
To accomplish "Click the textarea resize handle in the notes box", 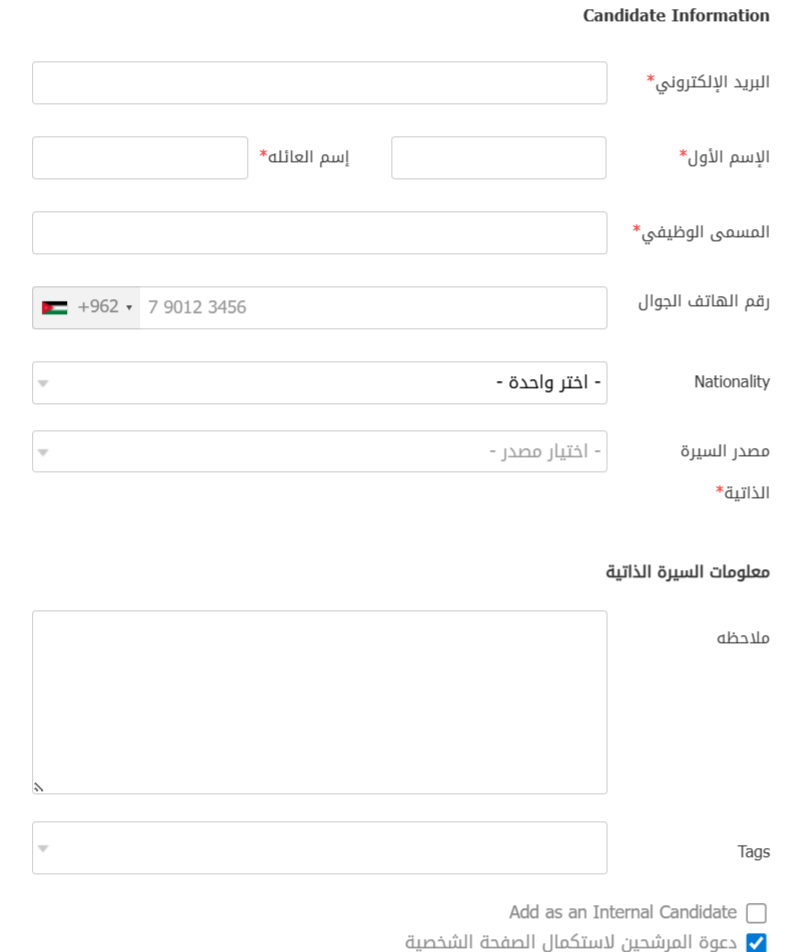I will point(39,787).
